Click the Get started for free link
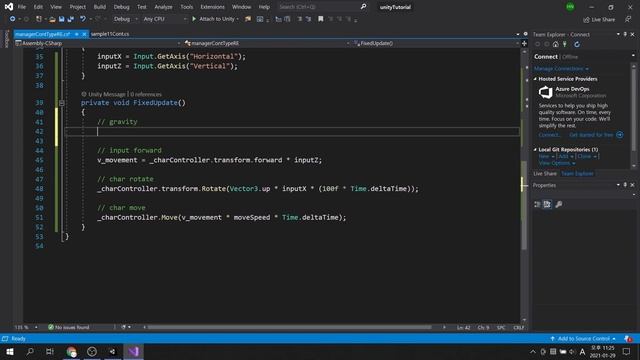This screenshot has height=360, width=640. pos(591,135)
